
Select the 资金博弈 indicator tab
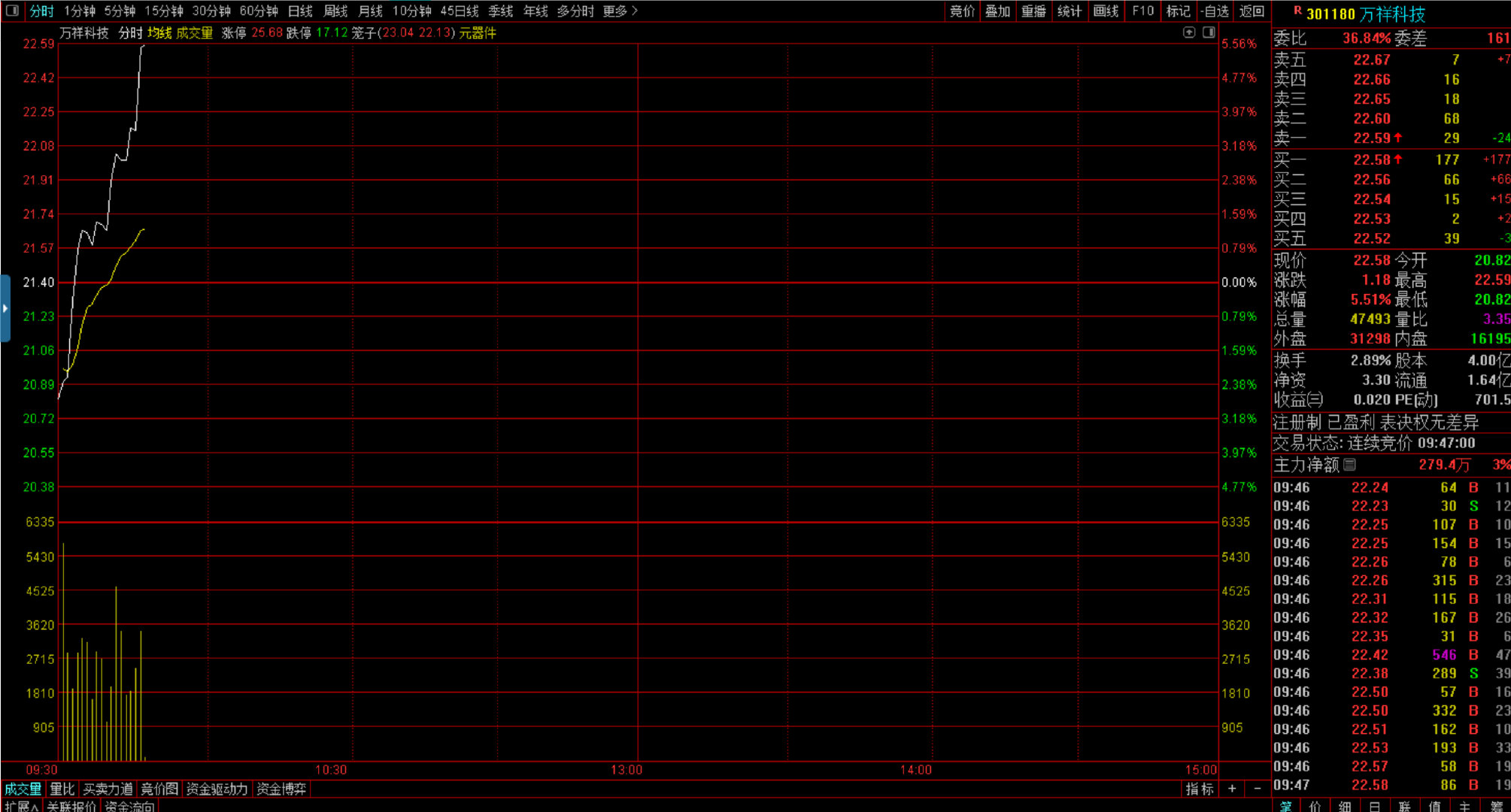coord(281,789)
